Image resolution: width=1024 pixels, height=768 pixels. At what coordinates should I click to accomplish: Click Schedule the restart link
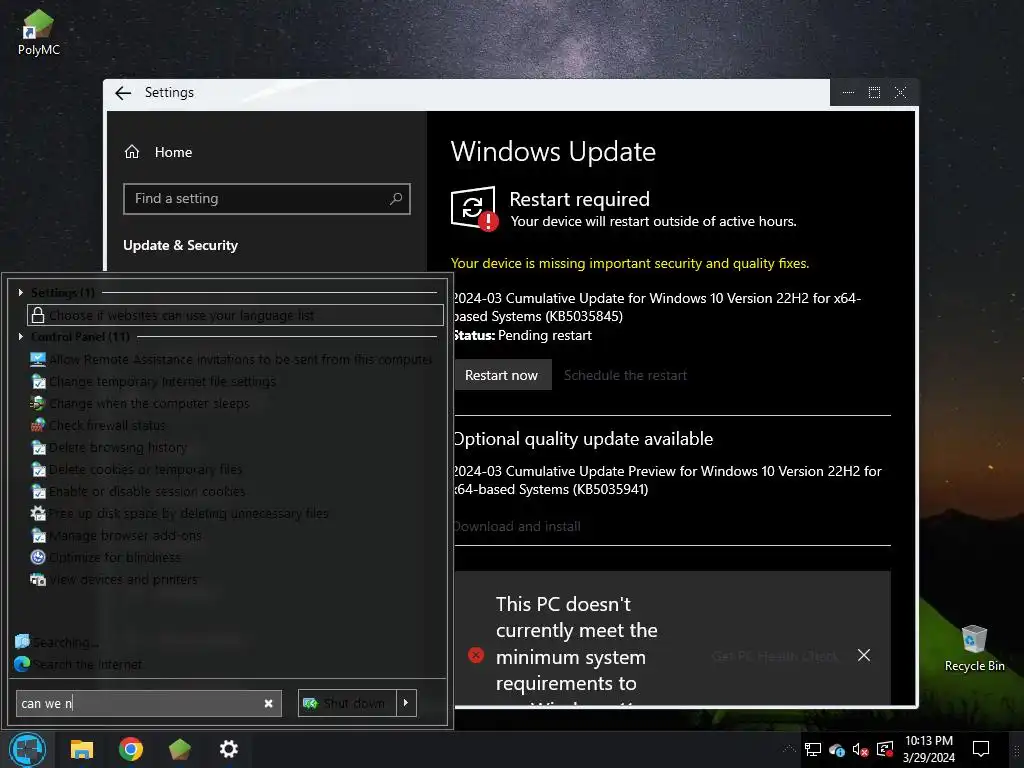click(625, 376)
